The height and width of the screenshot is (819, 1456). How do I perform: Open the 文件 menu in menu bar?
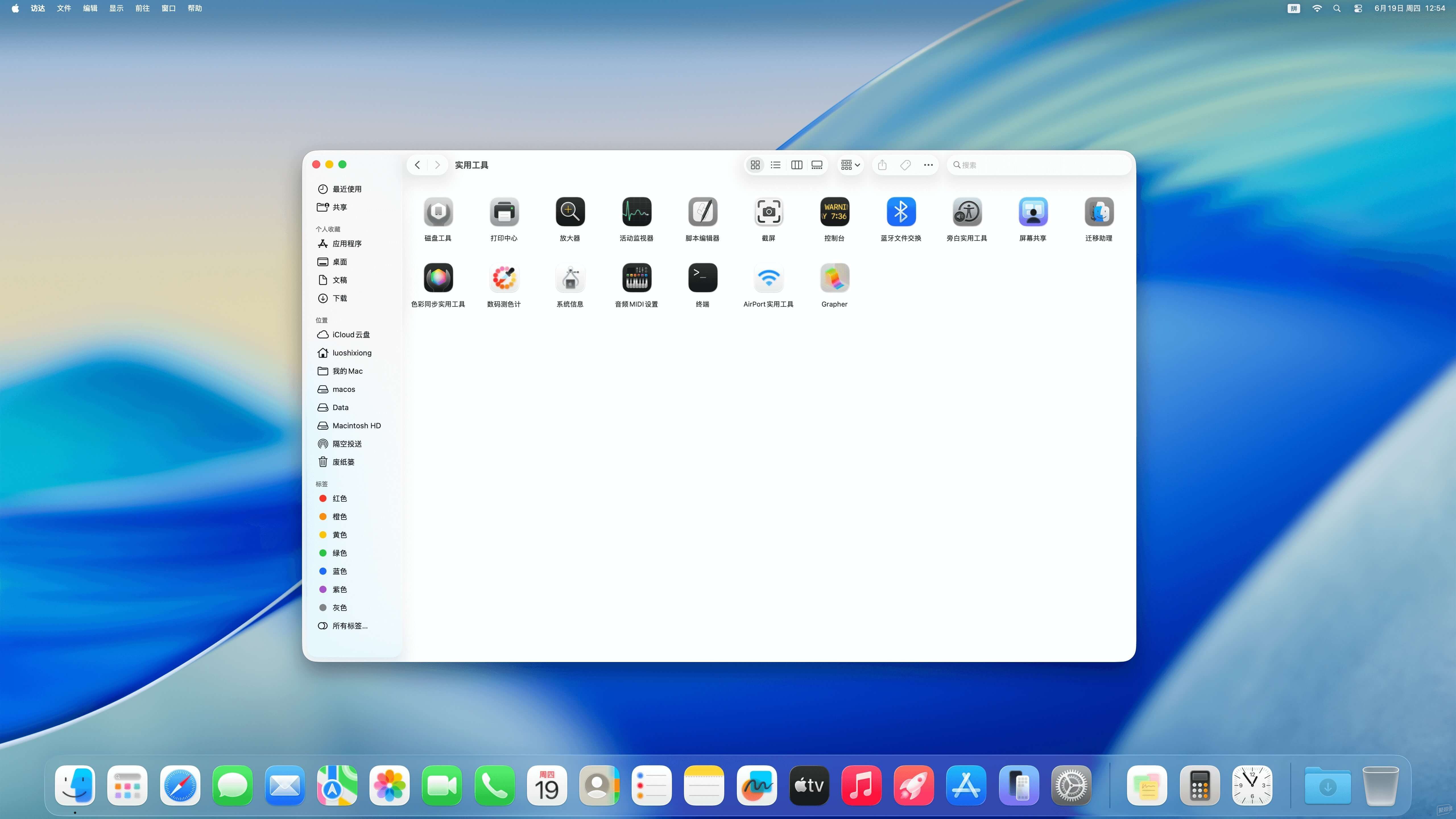pyautogui.click(x=64, y=9)
